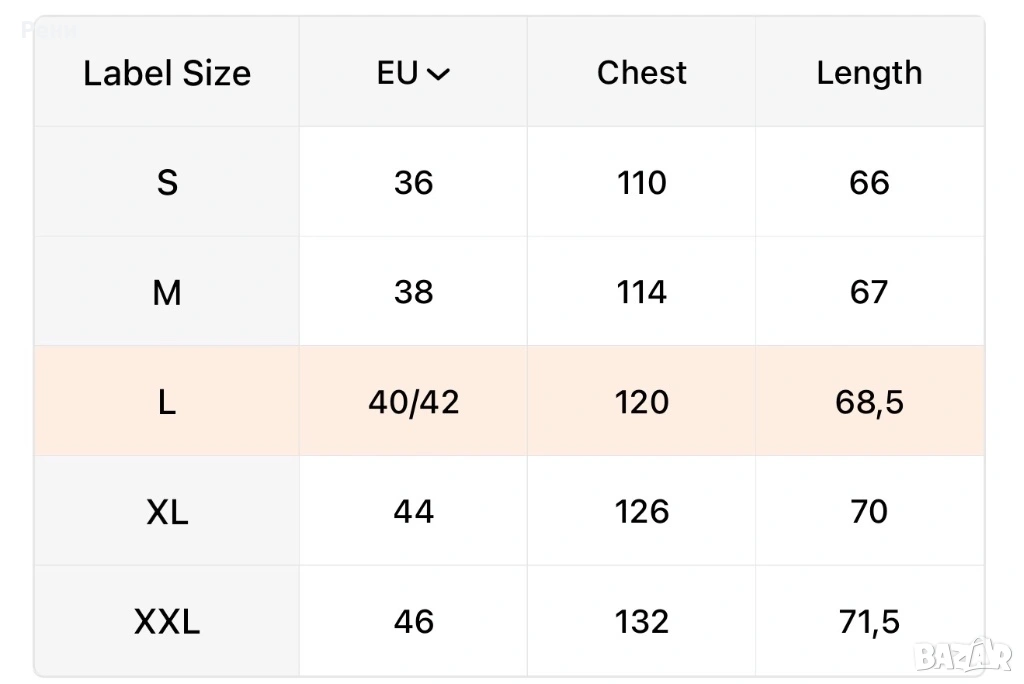Click the EU size 46 cell
The image size is (1024, 684).
(x=413, y=622)
